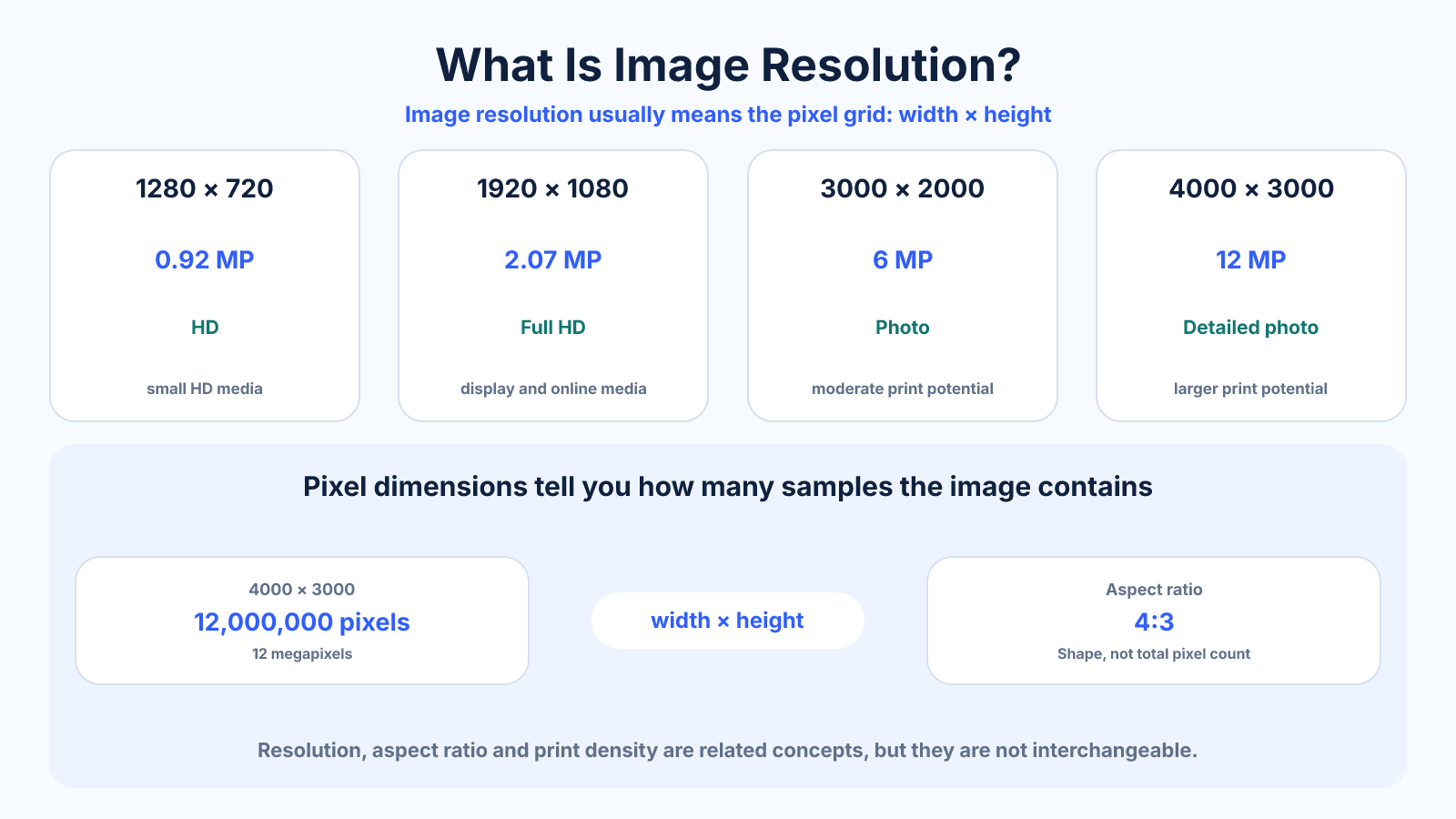1456x819 pixels.
Task: Click 'Shape, not total pixel count' caption
Action: (1154, 654)
